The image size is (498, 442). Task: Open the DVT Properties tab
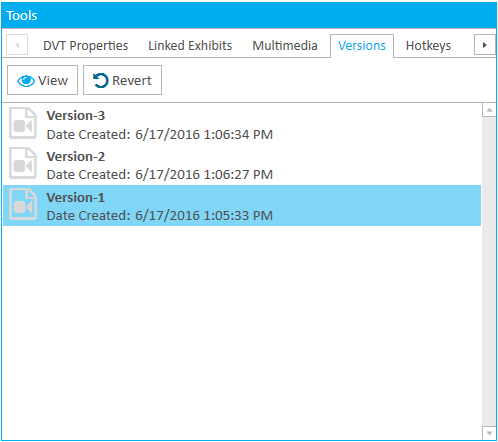point(86,46)
